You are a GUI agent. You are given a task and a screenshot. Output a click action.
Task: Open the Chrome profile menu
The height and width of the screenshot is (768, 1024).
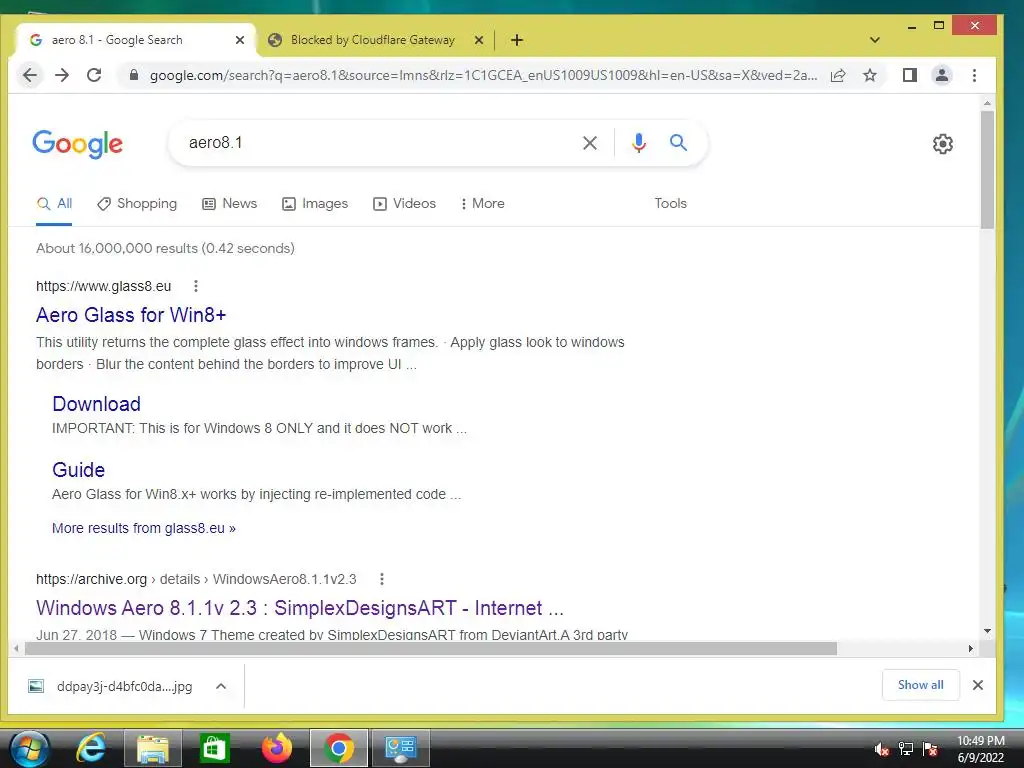[942, 75]
